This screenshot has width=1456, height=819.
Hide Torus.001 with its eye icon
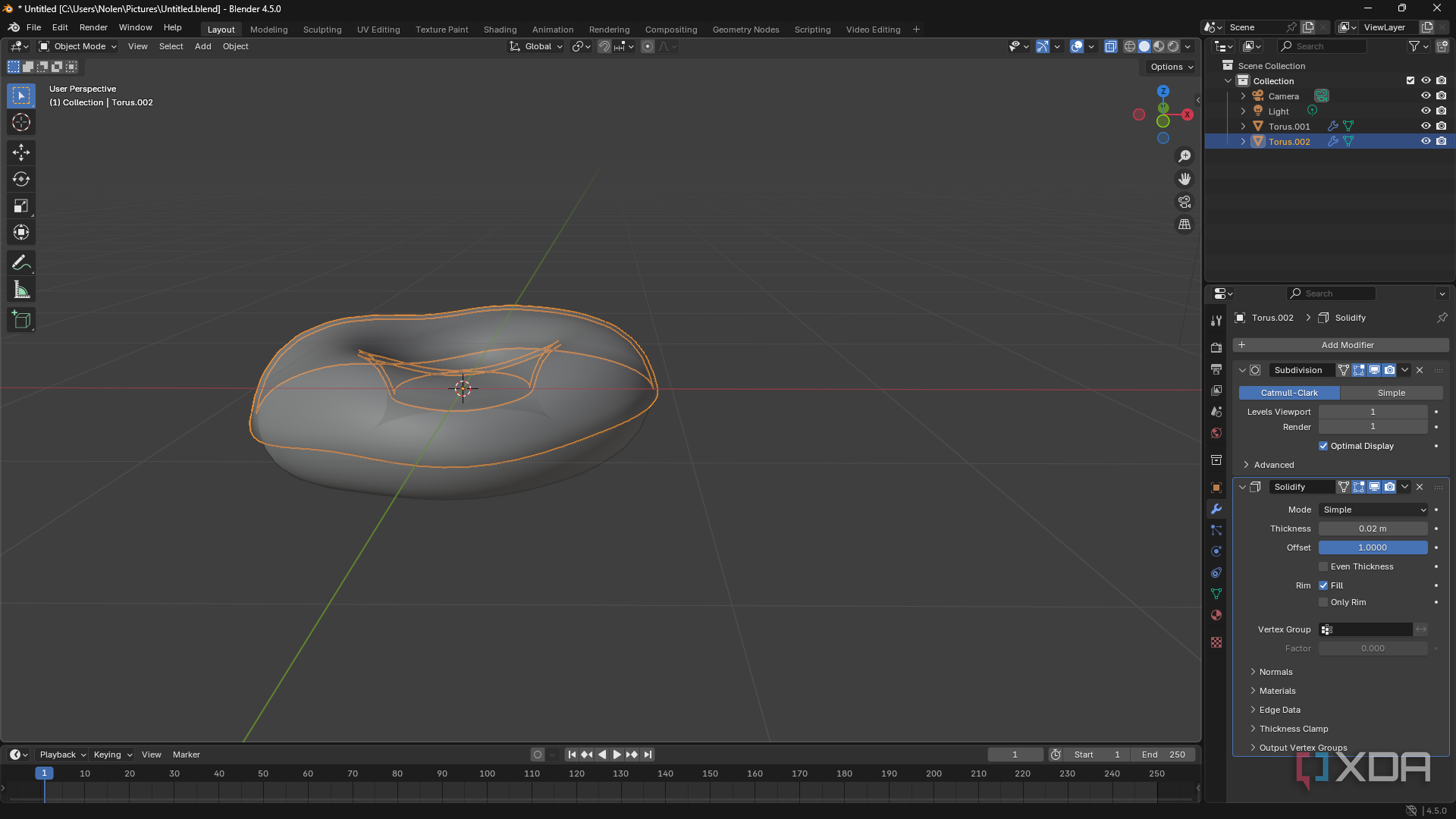point(1426,126)
